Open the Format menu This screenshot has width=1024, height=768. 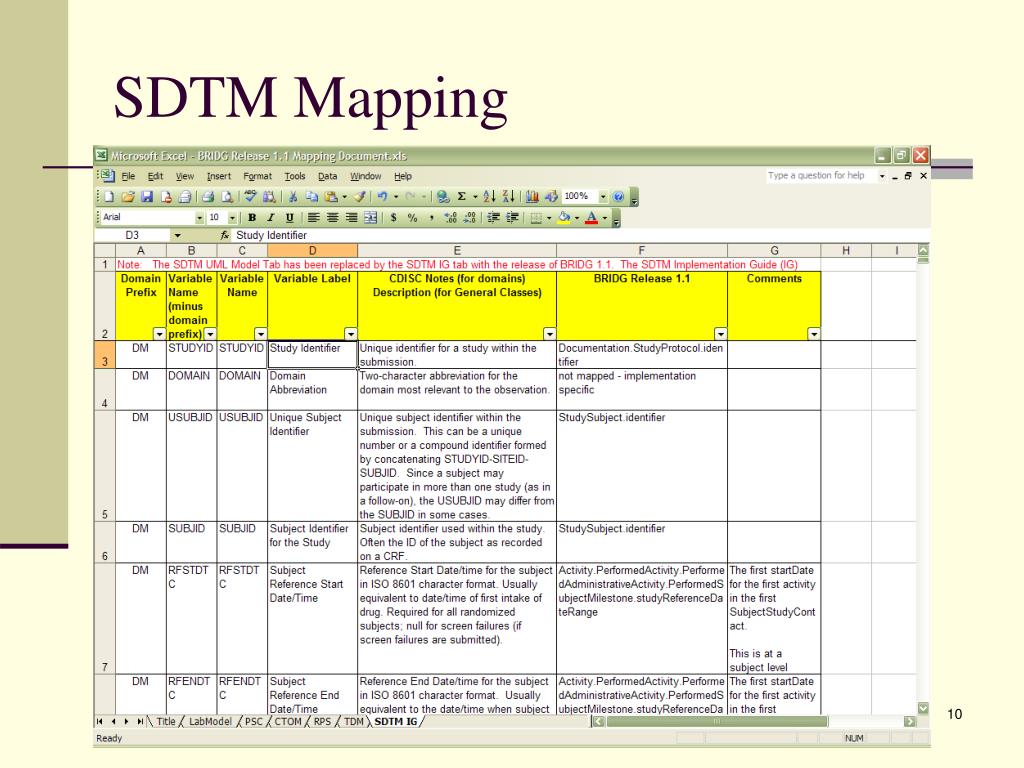pos(257,176)
